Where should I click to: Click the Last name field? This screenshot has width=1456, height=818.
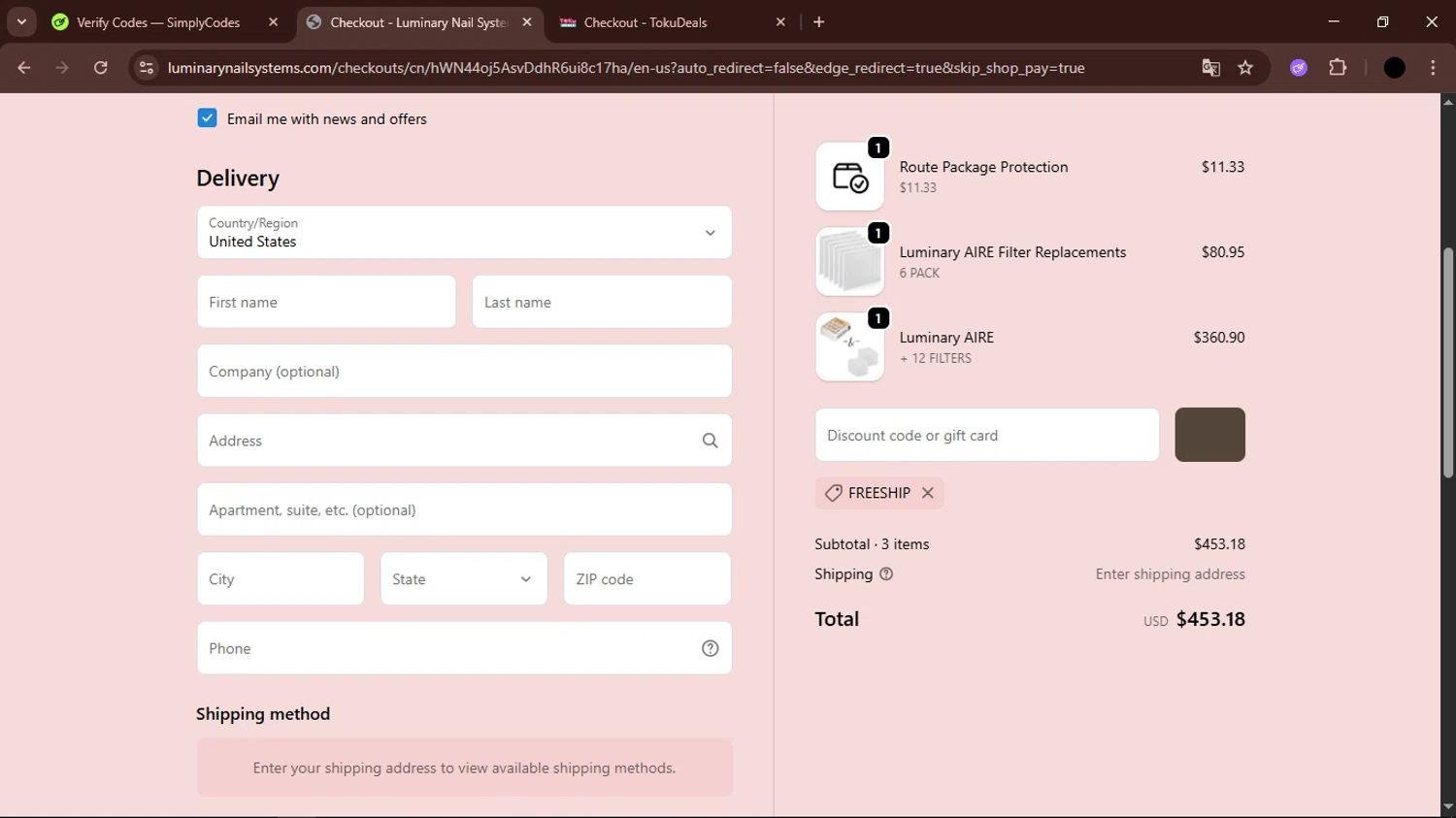602,302
